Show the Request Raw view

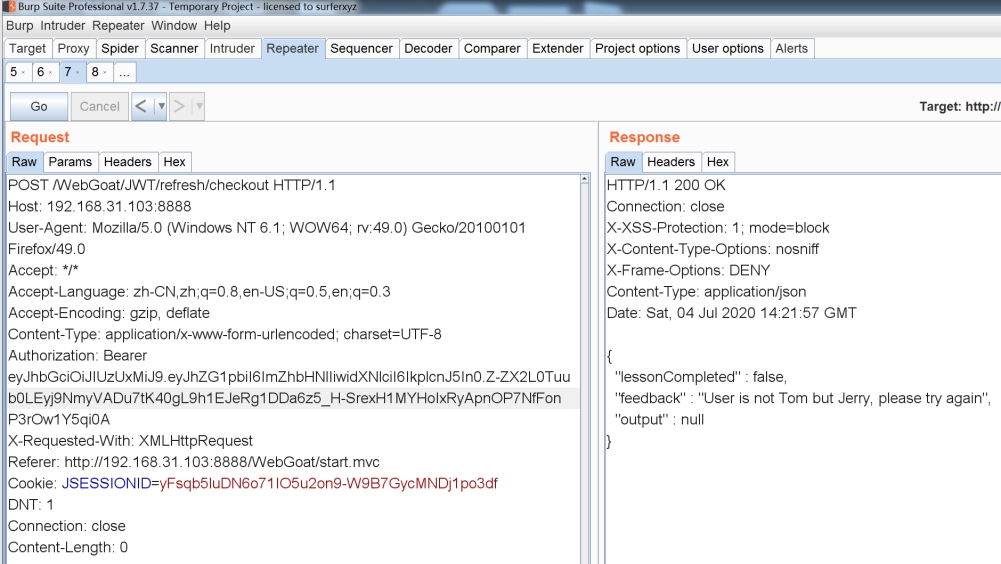(24, 162)
